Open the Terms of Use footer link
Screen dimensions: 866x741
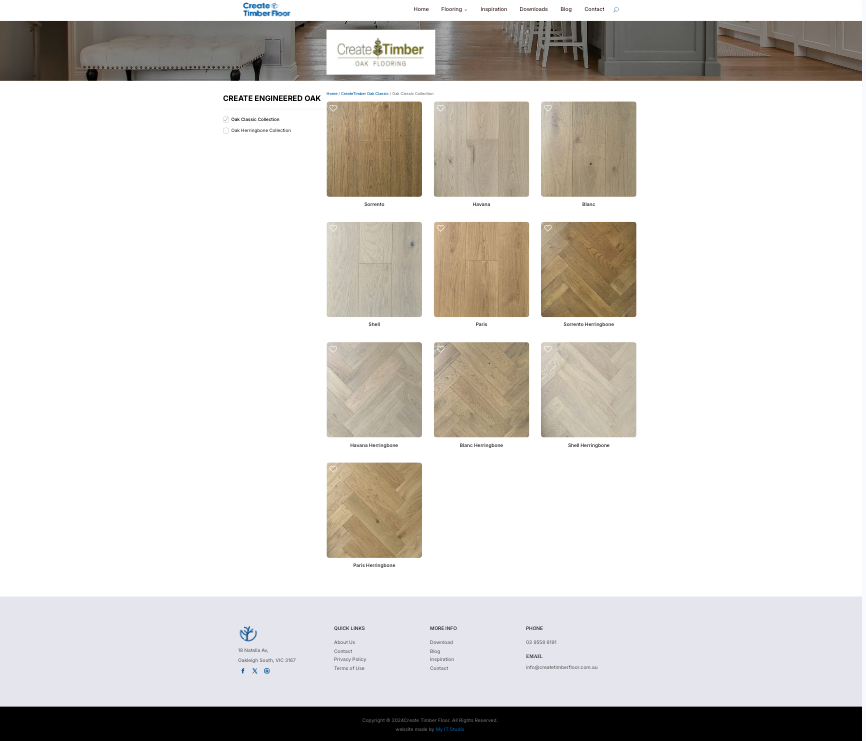pyautogui.click(x=349, y=668)
